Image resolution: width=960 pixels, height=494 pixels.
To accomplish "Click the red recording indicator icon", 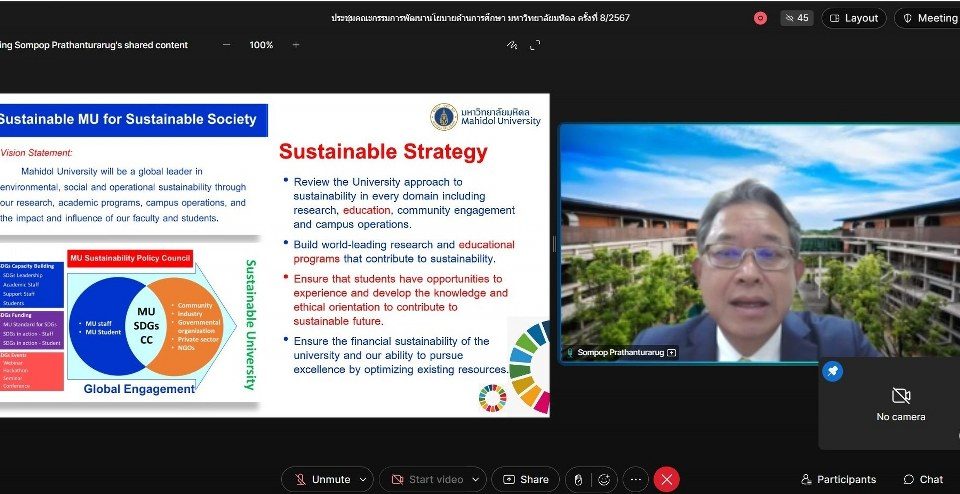I will coord(760,18).
